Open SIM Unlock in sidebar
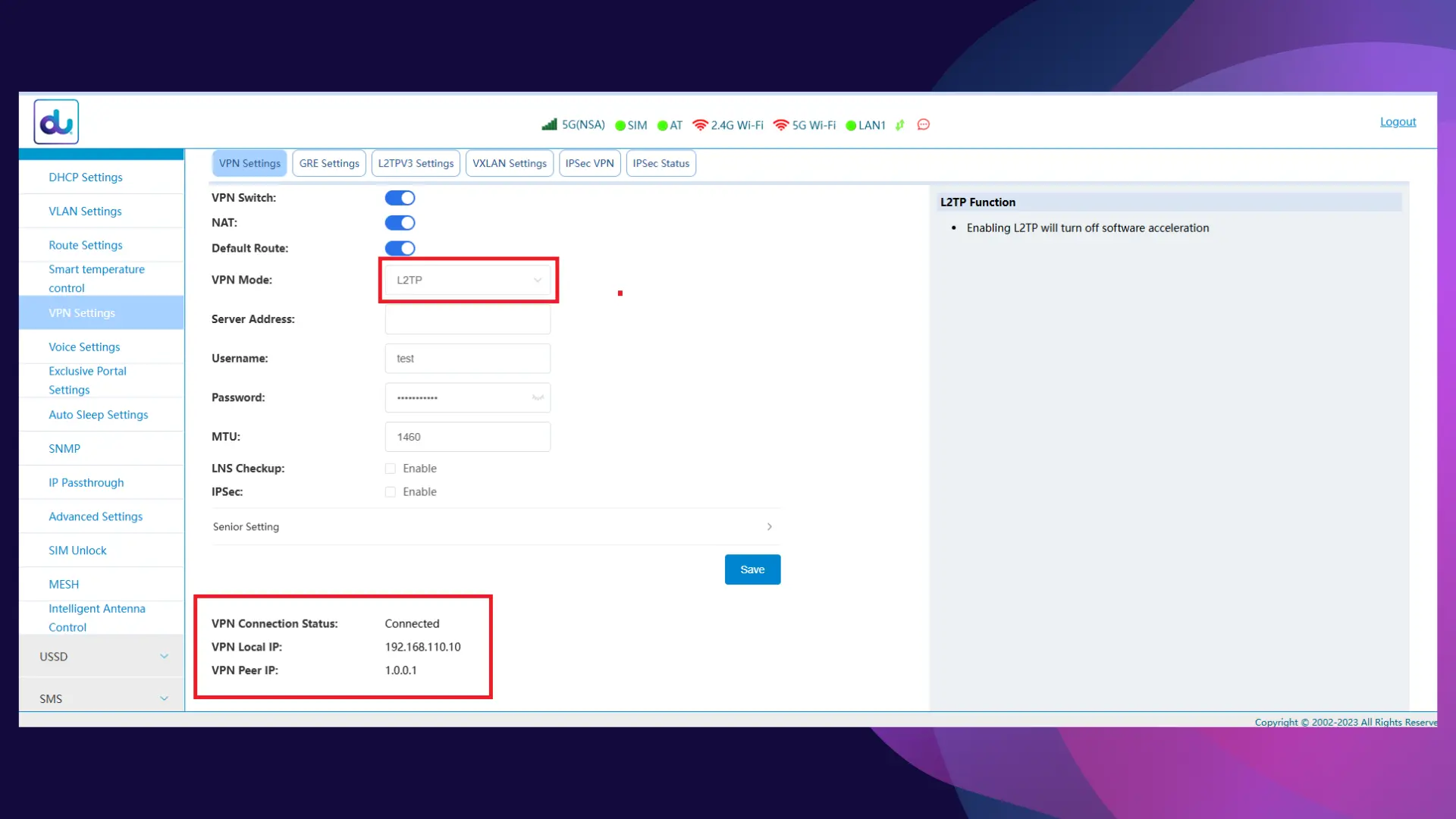The height and width of the screenshot is (819, 1456). [102, 551]
